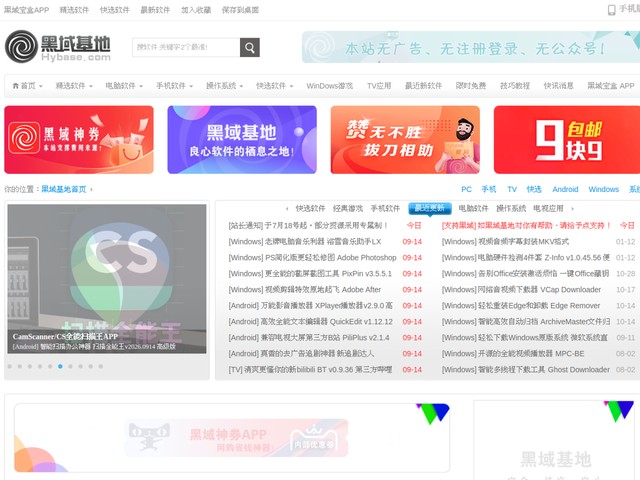This screenshot has width=640, height=480.
Task: Open the PixPin v3.5.5.1 entry
Action: click(x=310, y=273)
